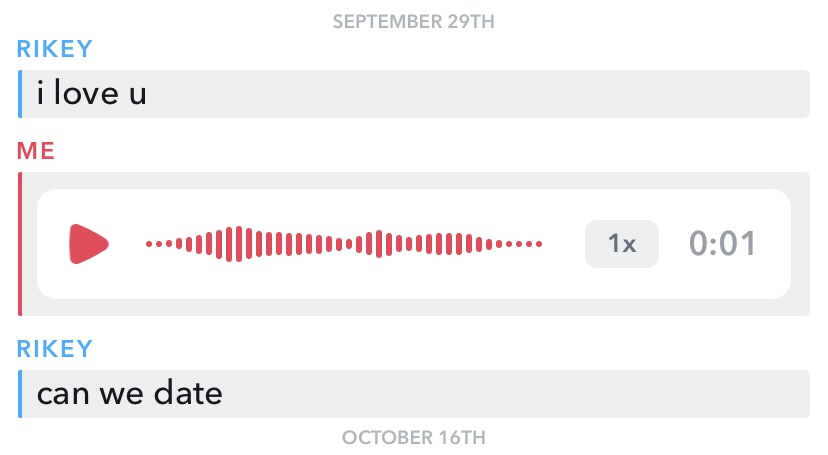The height and width of the screenshot is (455, 828).
Task: Click the start of the red waveform
Action: coord(149,244)
